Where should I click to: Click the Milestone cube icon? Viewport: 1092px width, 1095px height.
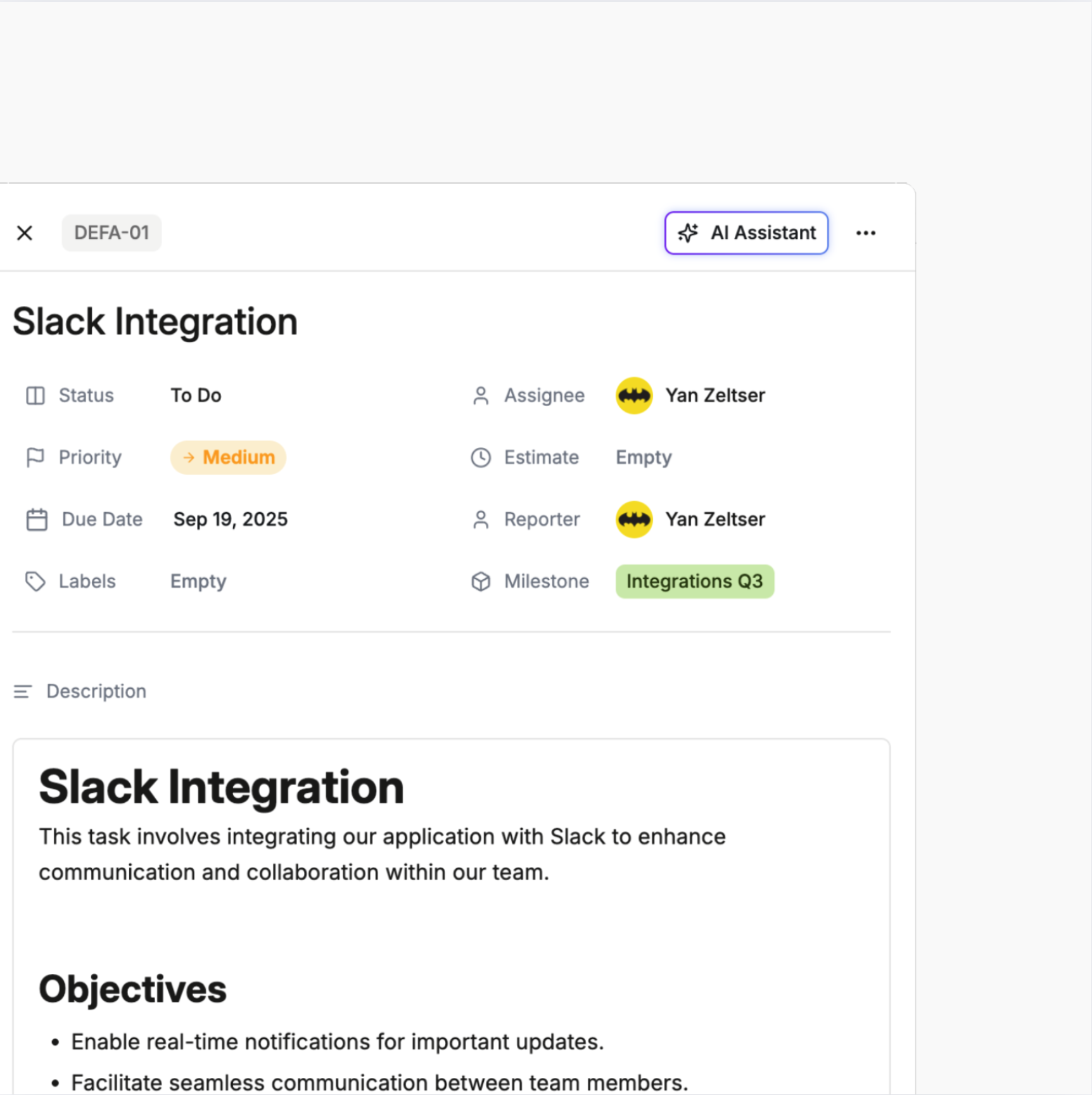point(481,581)
